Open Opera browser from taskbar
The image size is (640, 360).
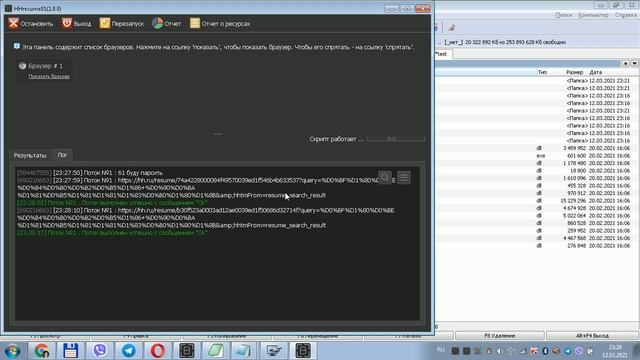(158, 351)
